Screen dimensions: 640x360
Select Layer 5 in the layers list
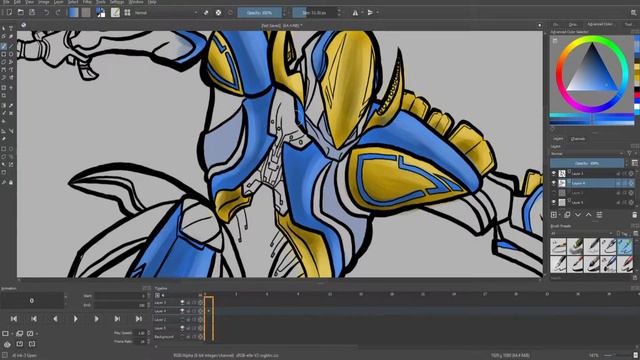coord(593,202)
